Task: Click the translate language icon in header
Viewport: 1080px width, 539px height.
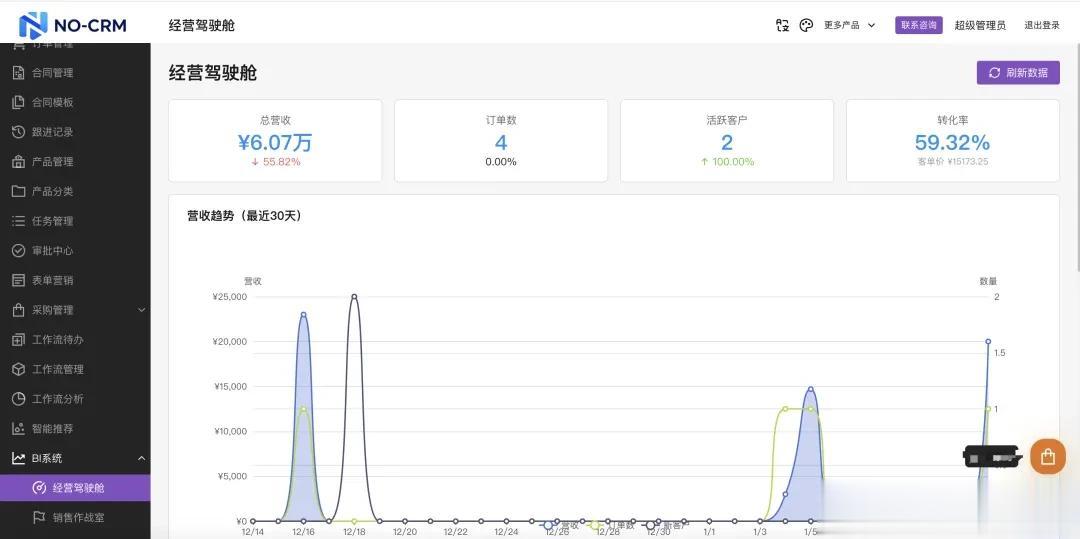Action: tap(782, 25)
